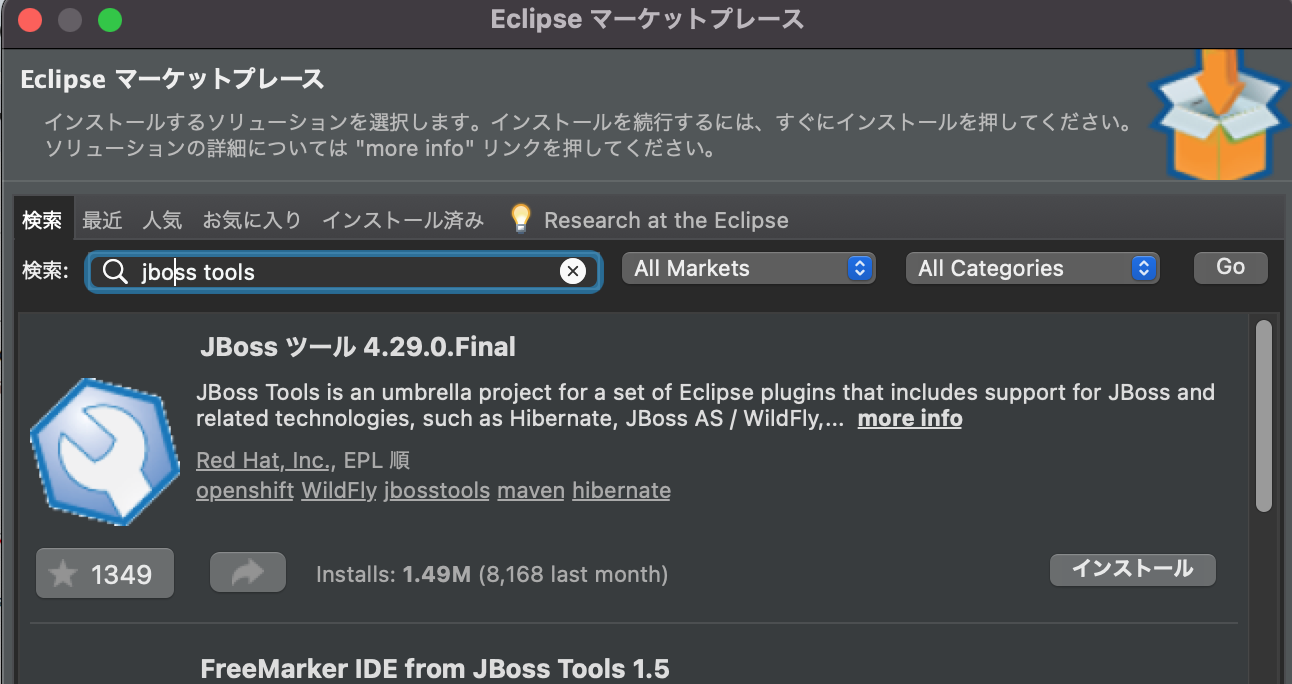
Task: Click the lightbulb Research icon
Action: (520, 219)
